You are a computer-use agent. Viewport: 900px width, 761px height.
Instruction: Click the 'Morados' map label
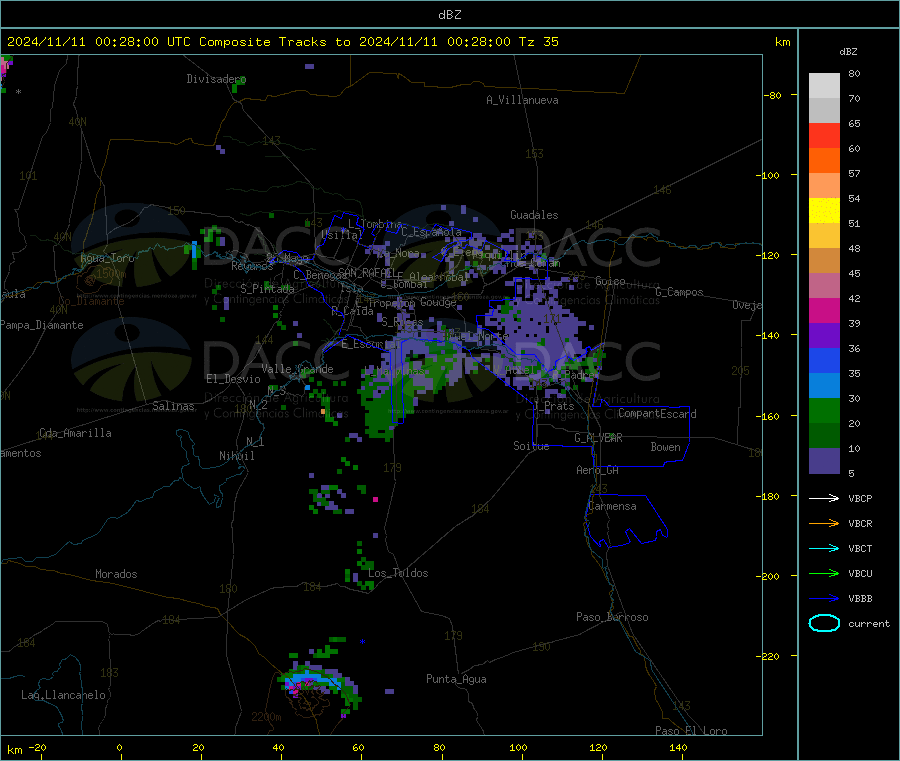(x=116, y=574)
